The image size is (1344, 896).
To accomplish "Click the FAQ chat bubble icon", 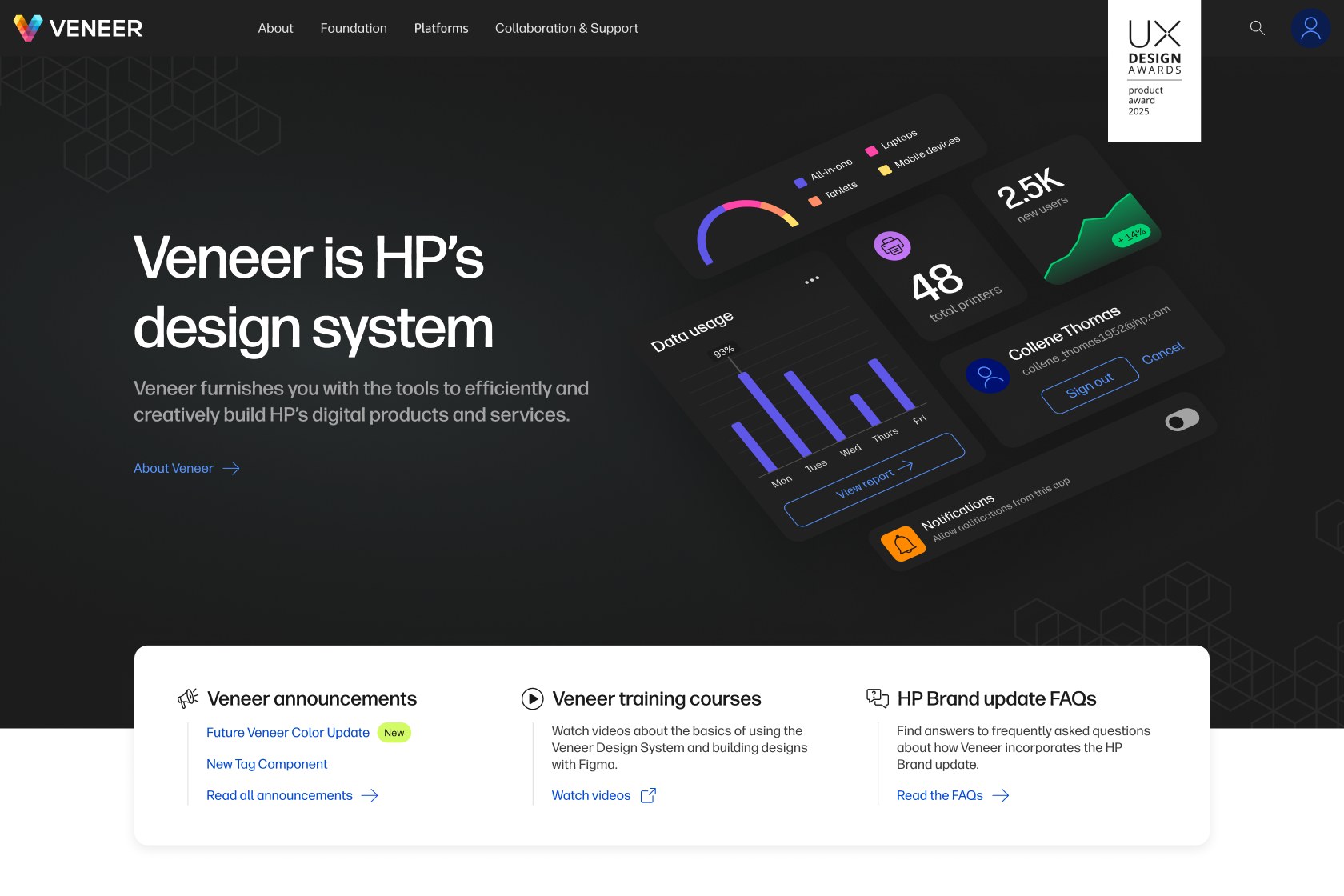I will [x=878, y=698].
